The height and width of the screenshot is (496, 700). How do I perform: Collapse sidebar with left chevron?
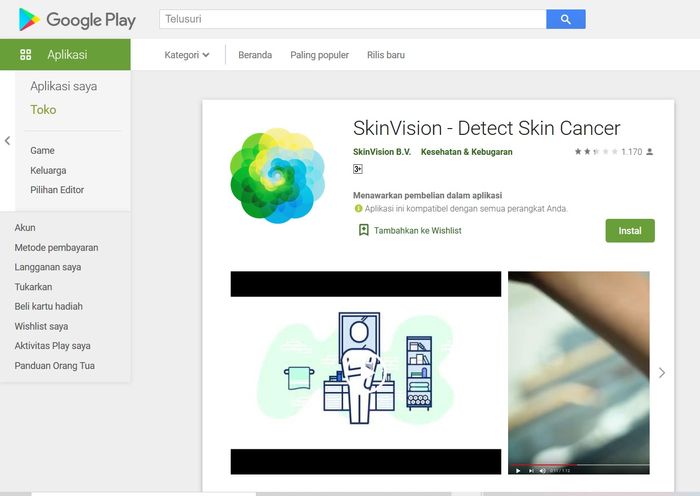(x=7, y=141)
